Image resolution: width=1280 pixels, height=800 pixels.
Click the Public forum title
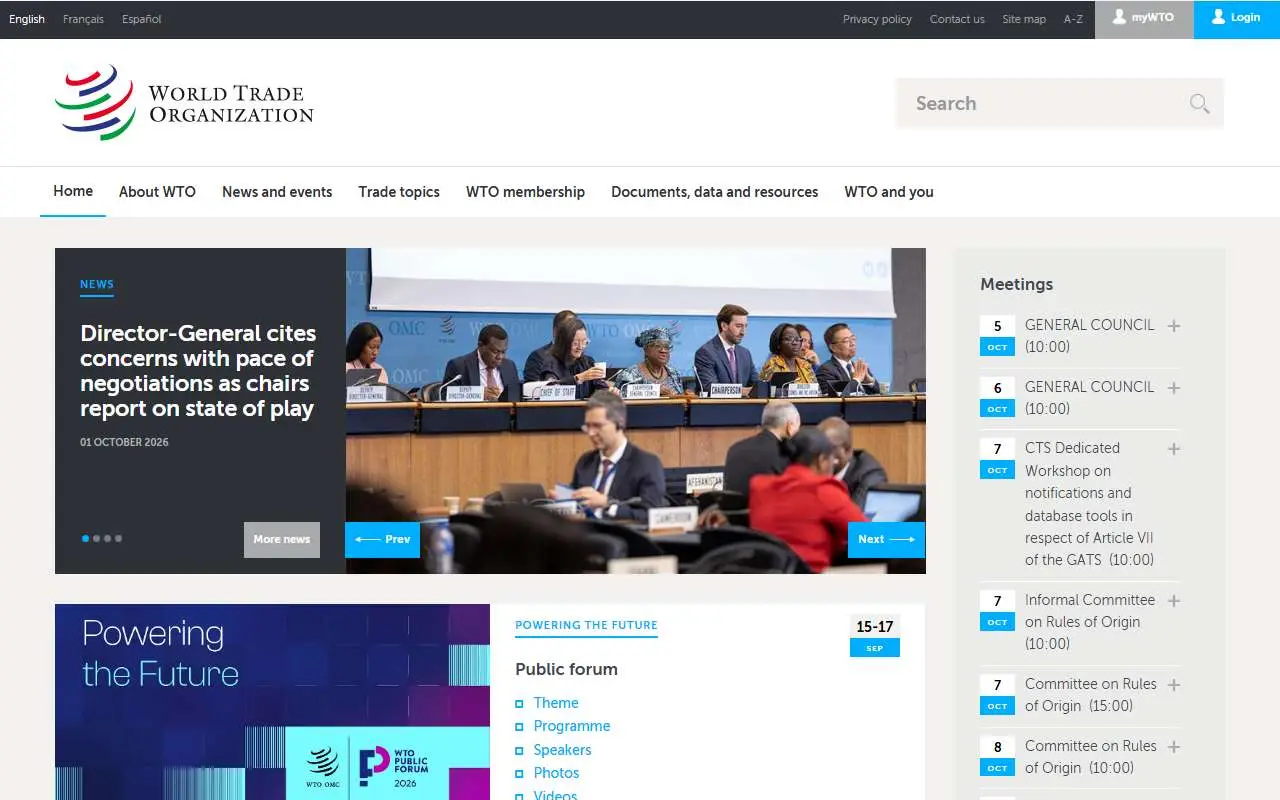pos(566,669)
